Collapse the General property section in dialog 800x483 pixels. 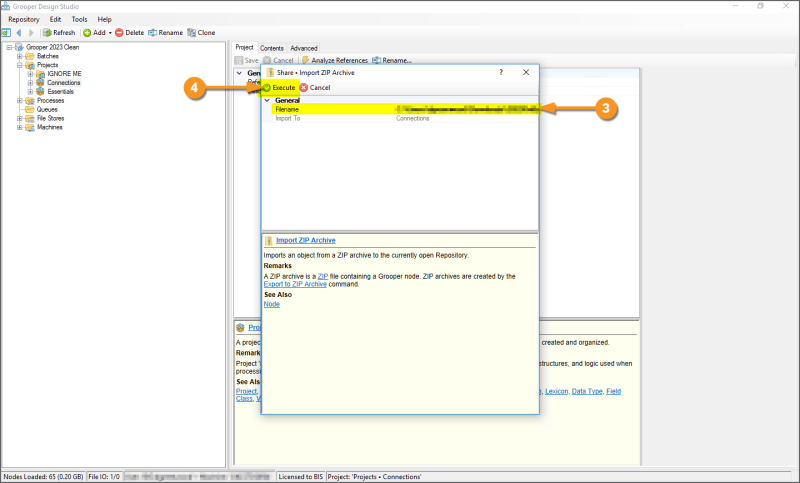click(x=266, y=100)
